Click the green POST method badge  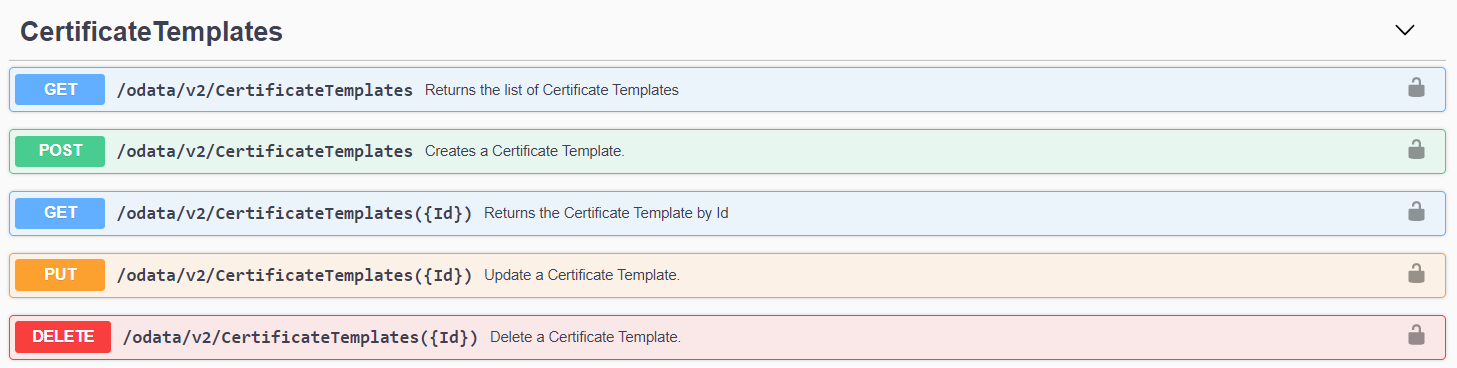tap(60, 151)
